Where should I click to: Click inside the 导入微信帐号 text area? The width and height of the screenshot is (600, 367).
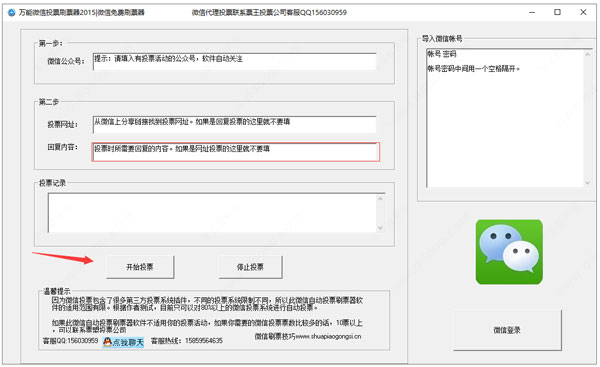504,118
